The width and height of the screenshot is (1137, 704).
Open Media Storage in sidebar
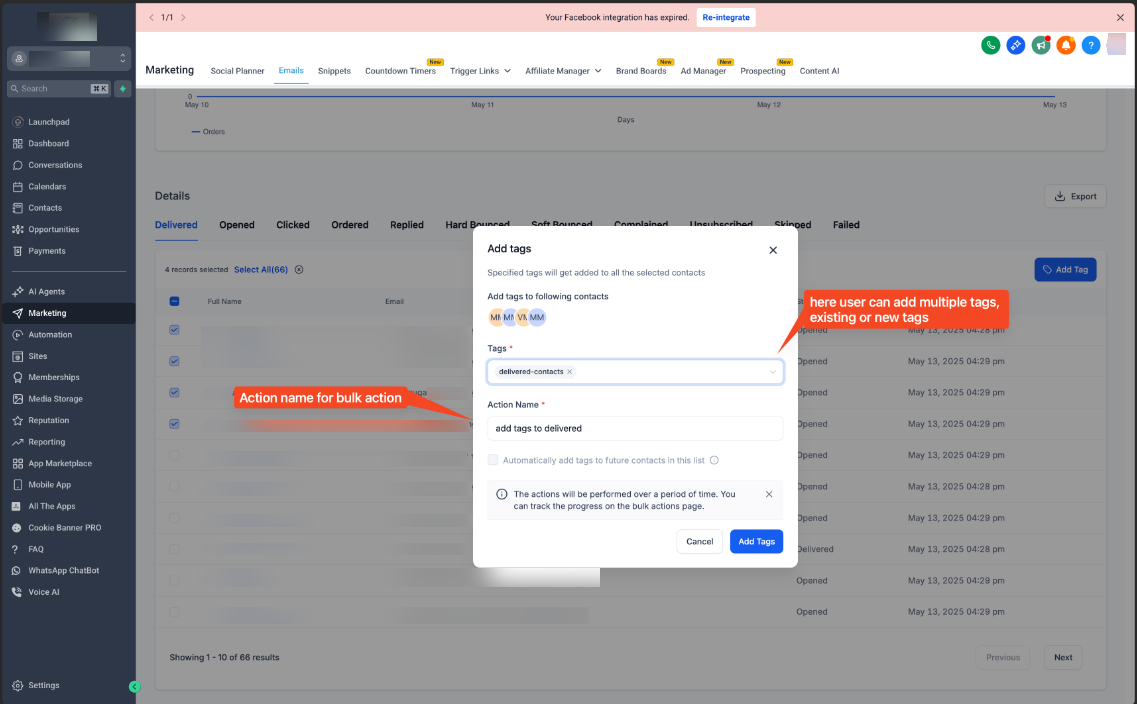55,399
